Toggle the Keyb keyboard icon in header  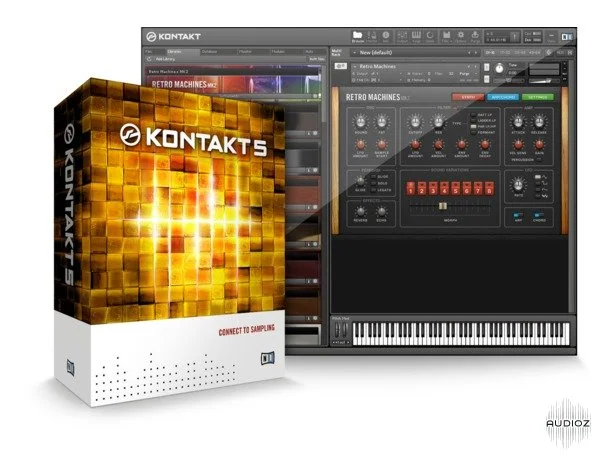(x=416, y=36)
